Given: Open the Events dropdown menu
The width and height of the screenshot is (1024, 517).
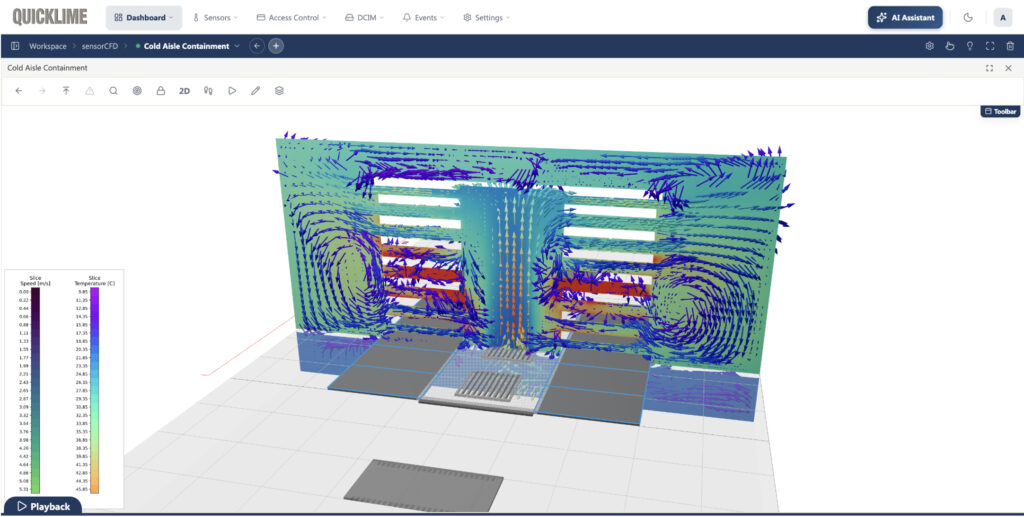Looking at the screenshot, I should (423, 18).
